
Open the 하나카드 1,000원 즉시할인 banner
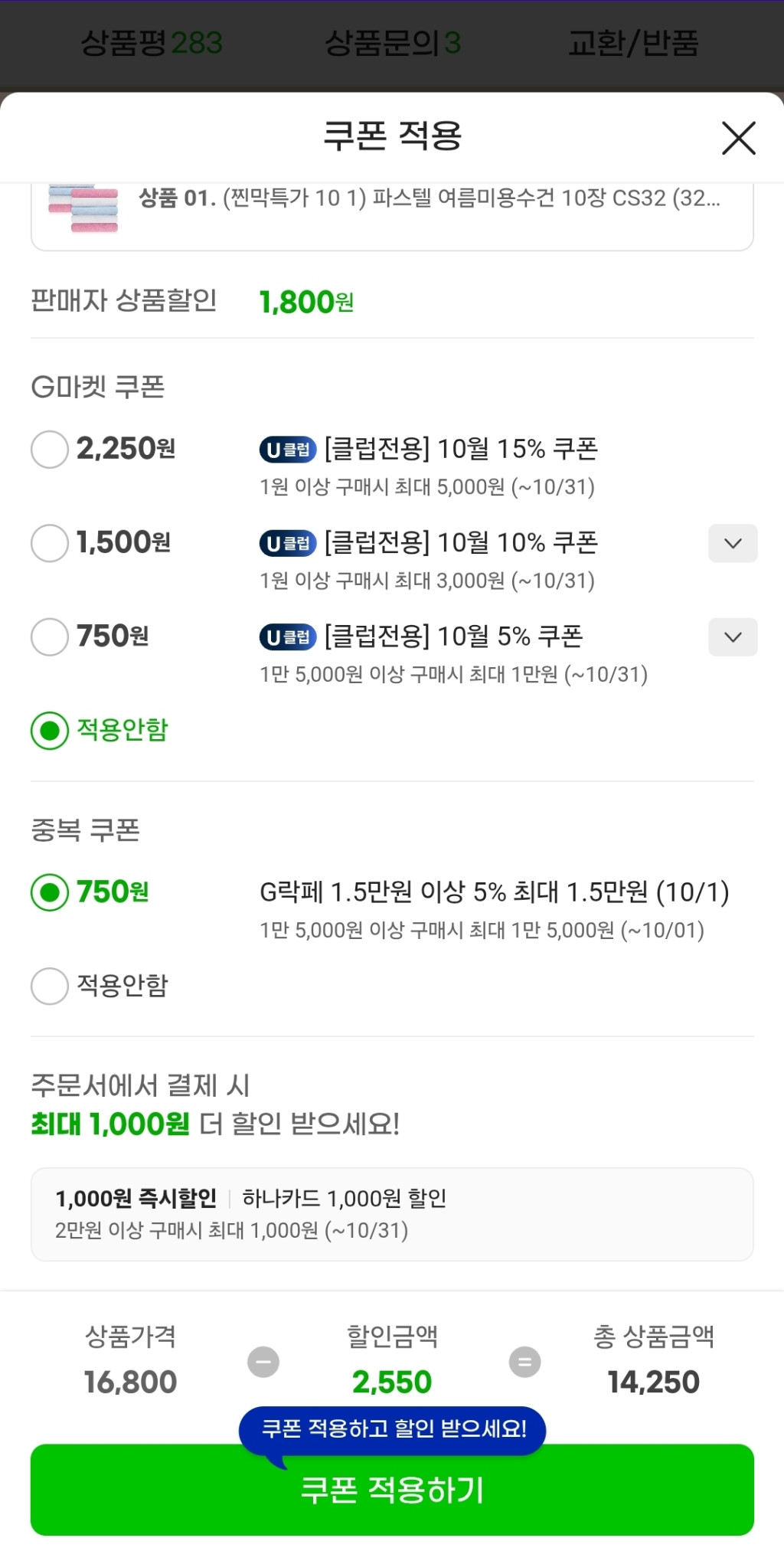click(392, 1214)
